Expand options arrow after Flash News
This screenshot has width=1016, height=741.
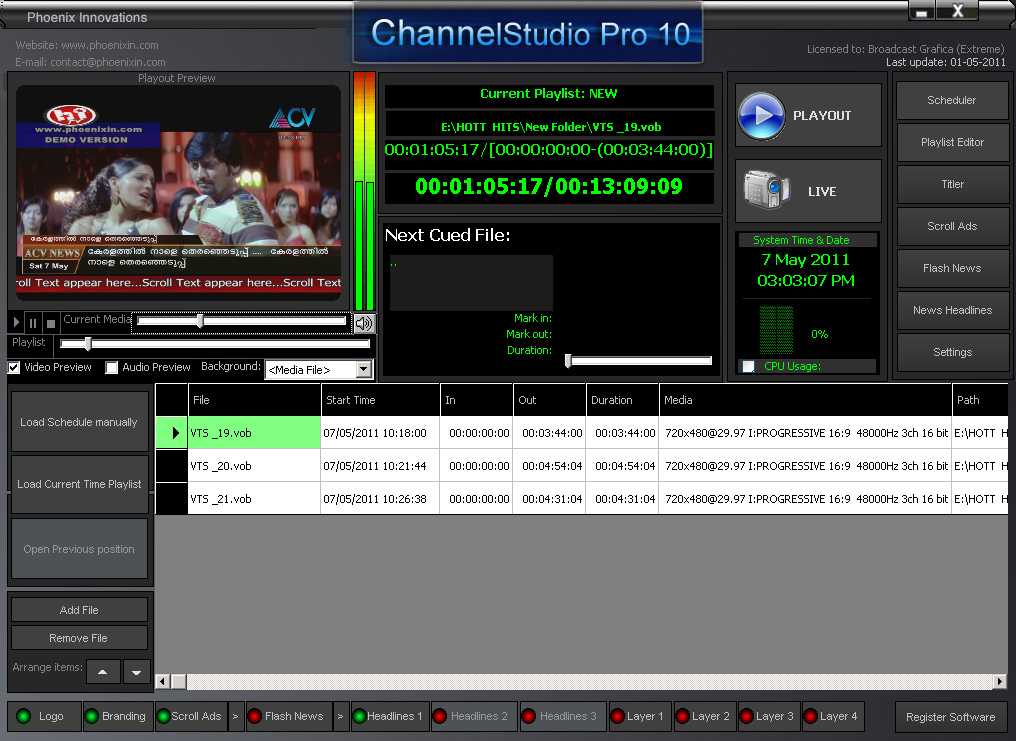pos(340,716)
